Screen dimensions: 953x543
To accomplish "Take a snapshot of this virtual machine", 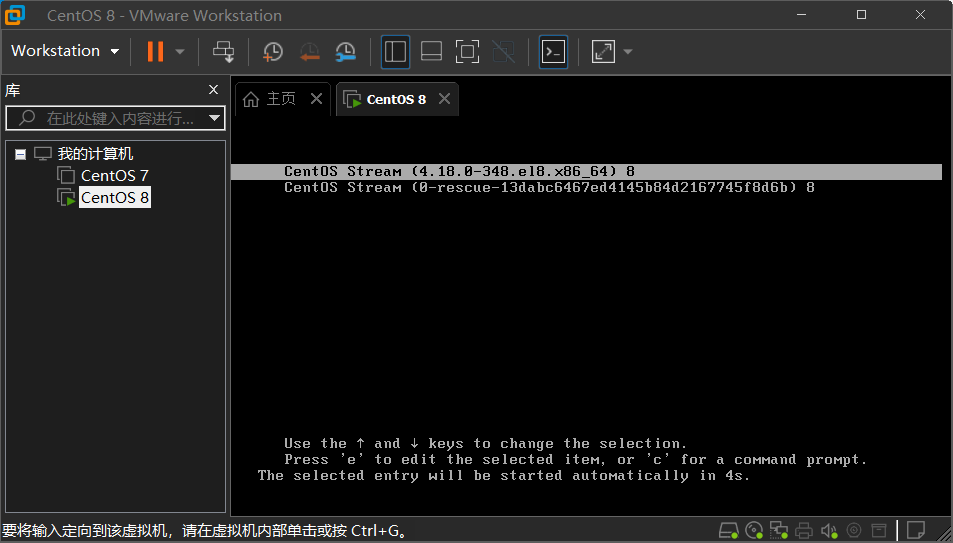I will click(x=273, y=52).
